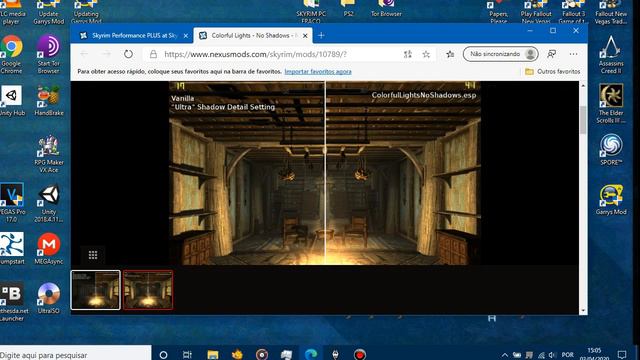
Task: Select the red-outlined second gallery thumbnail
Action: coord(148,290)
